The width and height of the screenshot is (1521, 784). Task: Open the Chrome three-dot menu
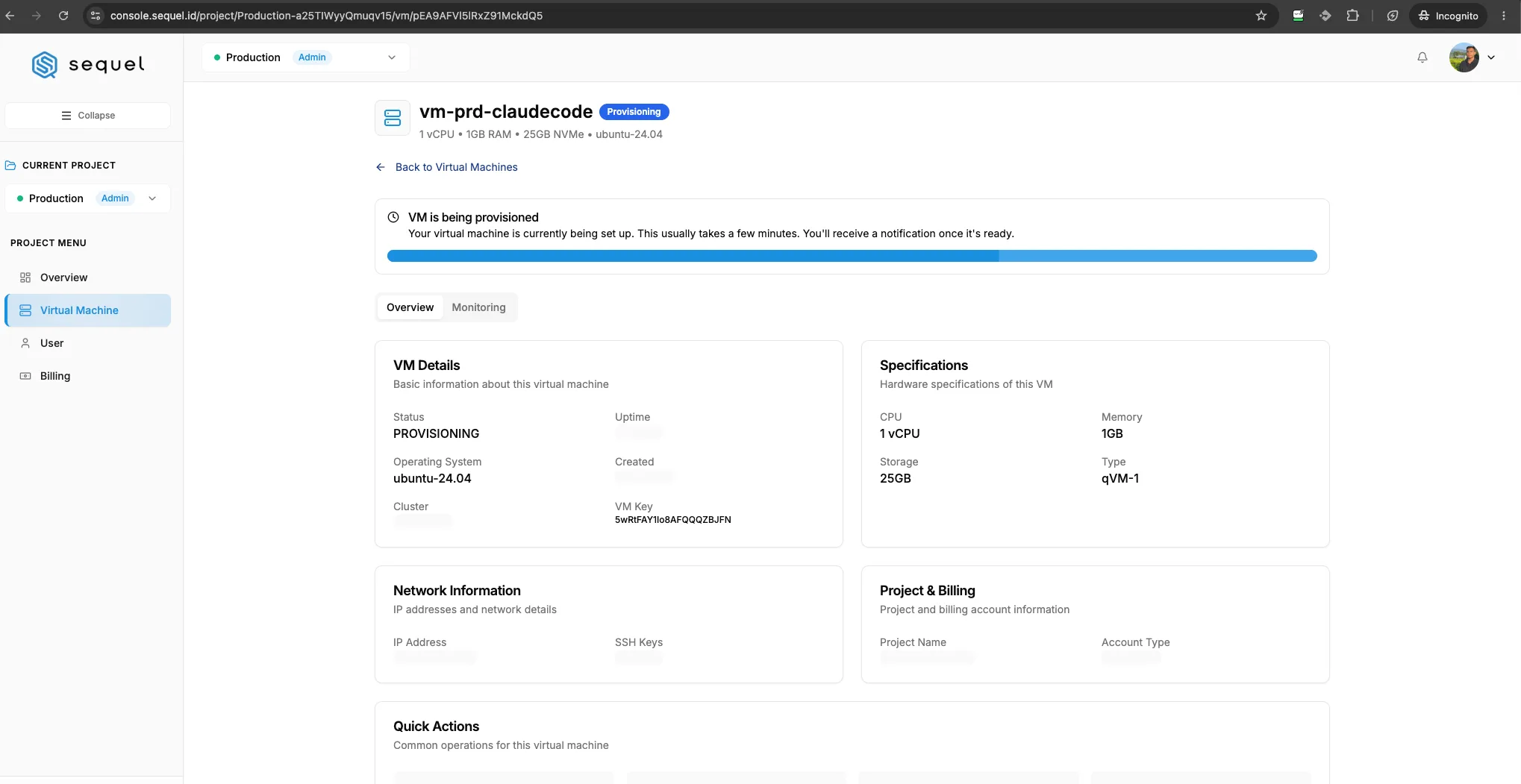[x=1504, y=16]
